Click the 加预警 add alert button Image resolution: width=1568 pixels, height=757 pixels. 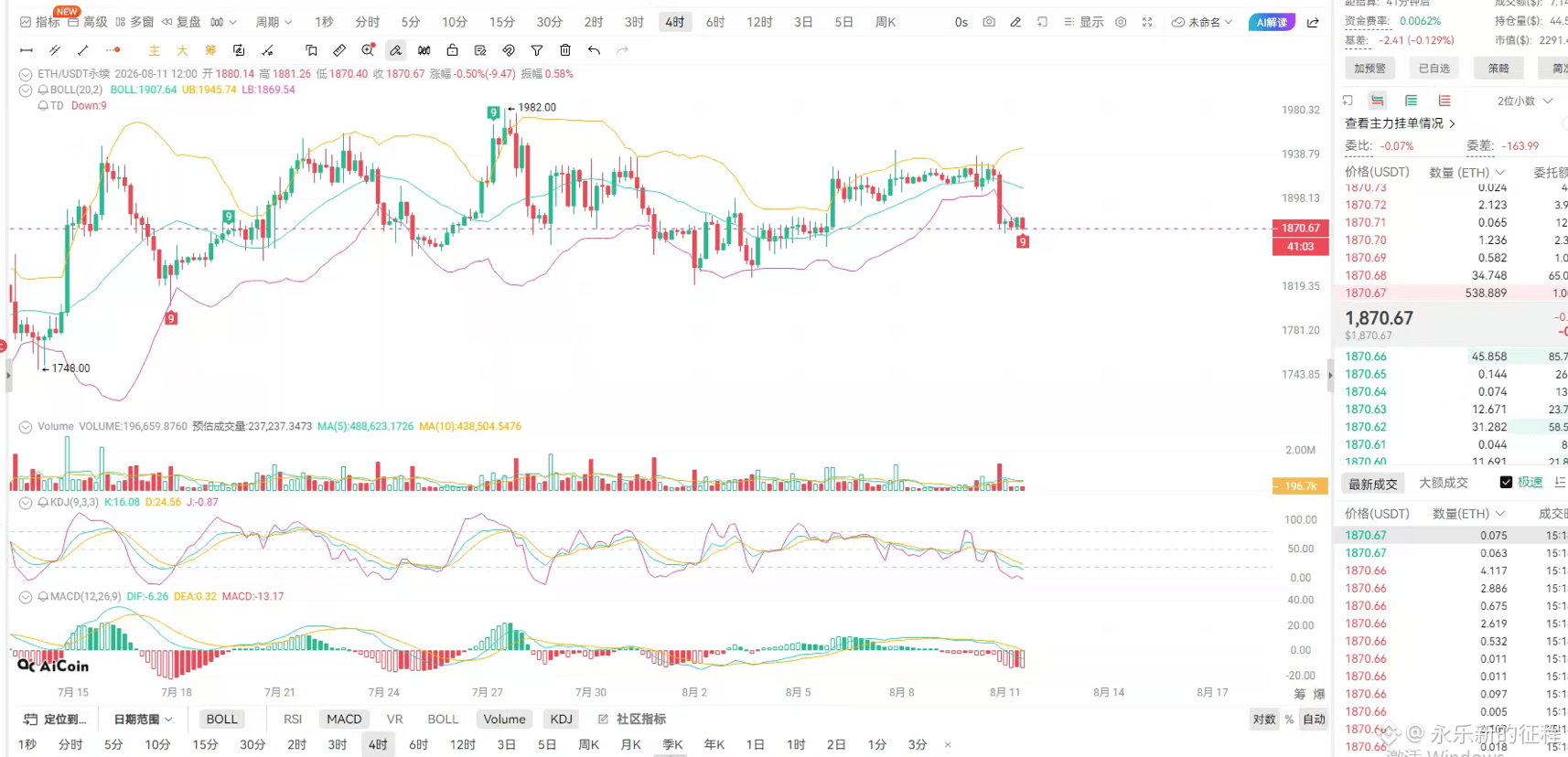coord(1369,68)
